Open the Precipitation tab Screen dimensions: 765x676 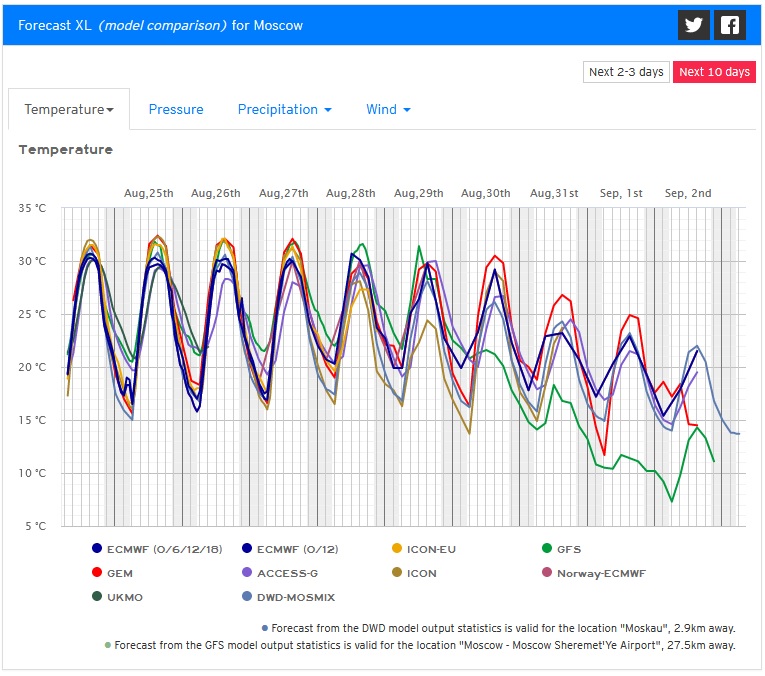(284, 109)
